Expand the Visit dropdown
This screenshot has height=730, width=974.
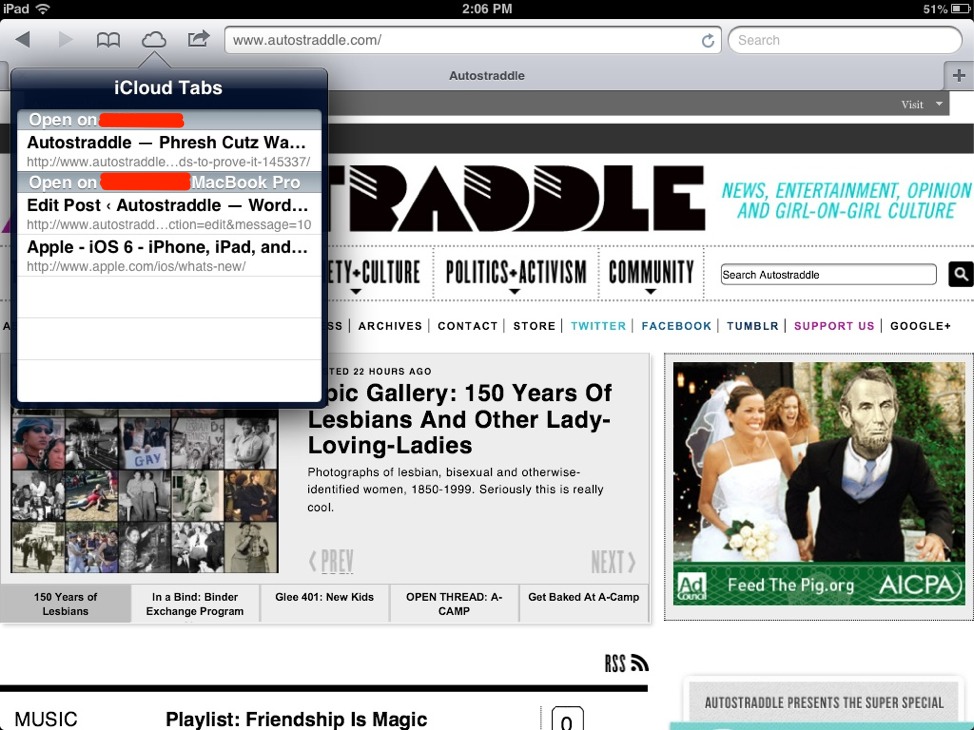tap(922, 104)
